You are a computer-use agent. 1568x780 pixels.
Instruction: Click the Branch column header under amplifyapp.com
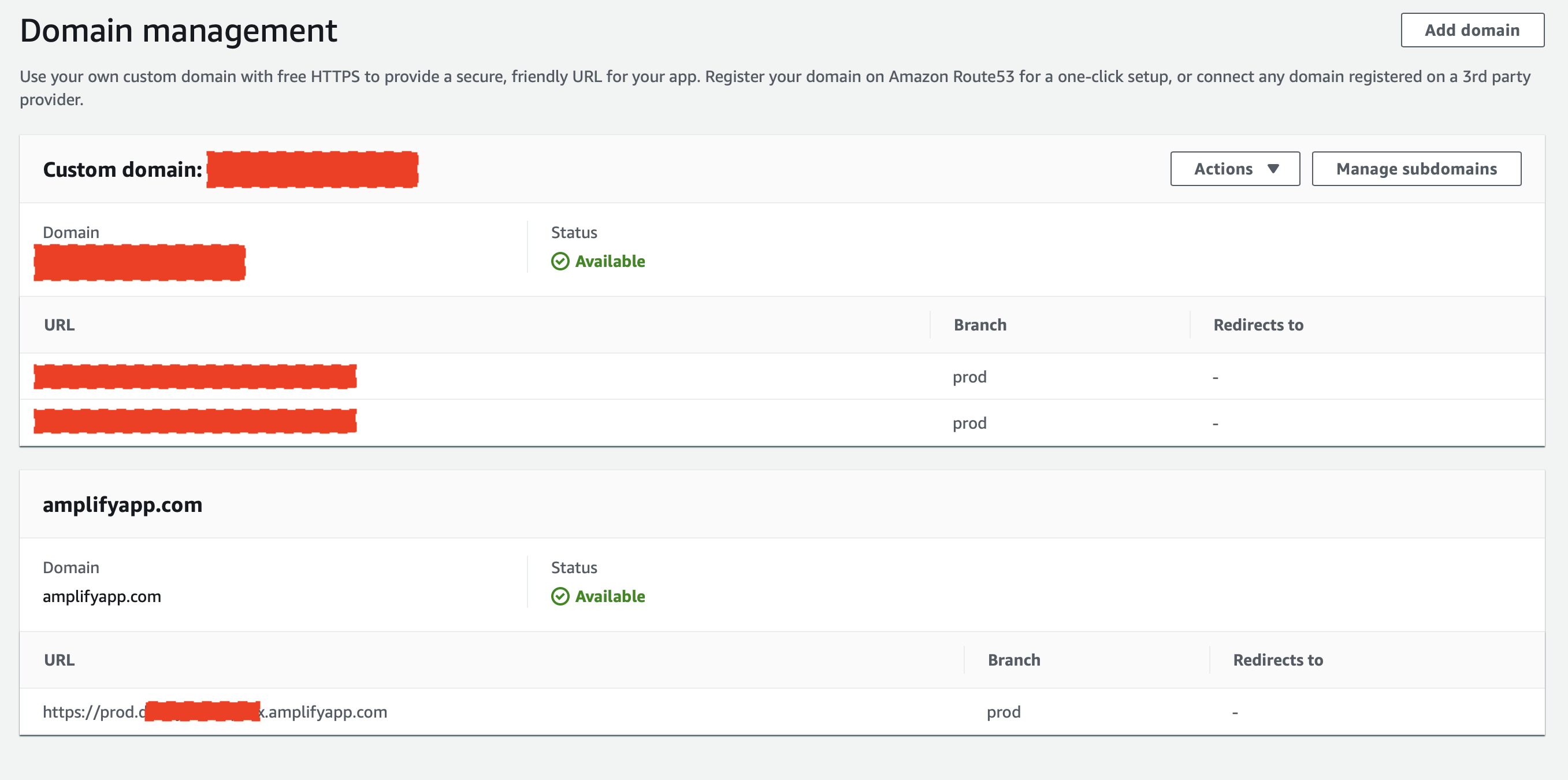point(1013,659)
